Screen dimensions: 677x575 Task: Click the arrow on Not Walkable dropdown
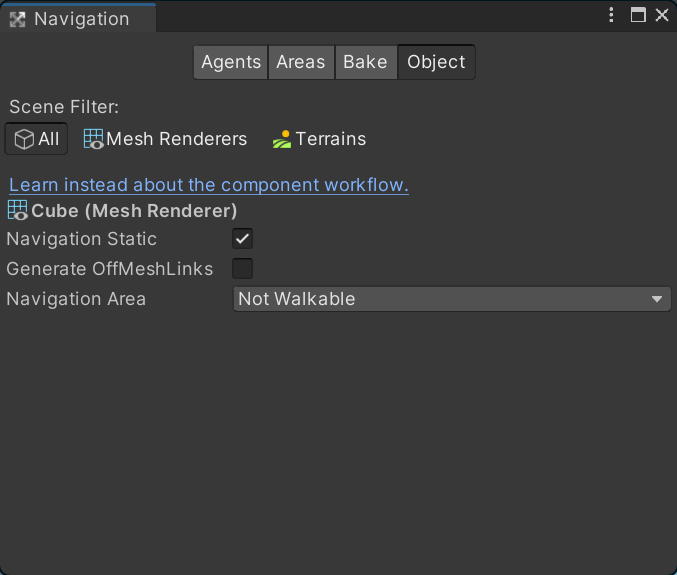click(x=657, y=299)
